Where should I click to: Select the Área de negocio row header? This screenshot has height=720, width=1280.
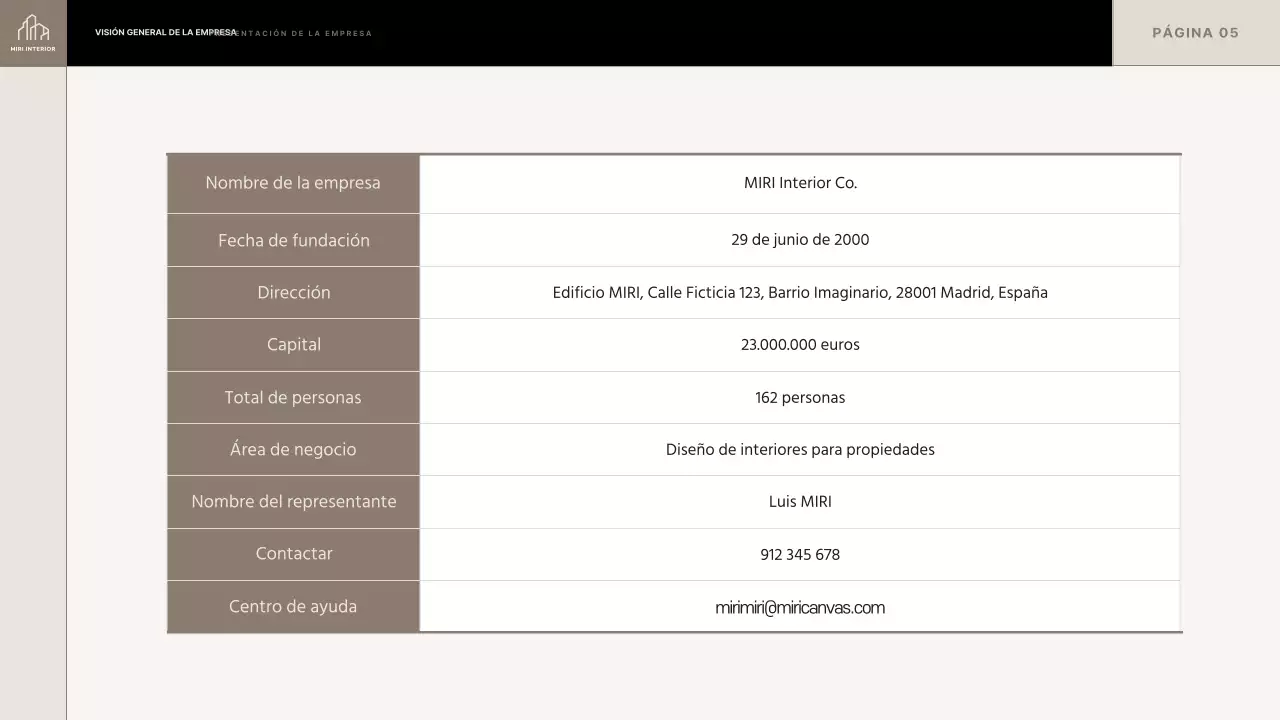point(293,449)
